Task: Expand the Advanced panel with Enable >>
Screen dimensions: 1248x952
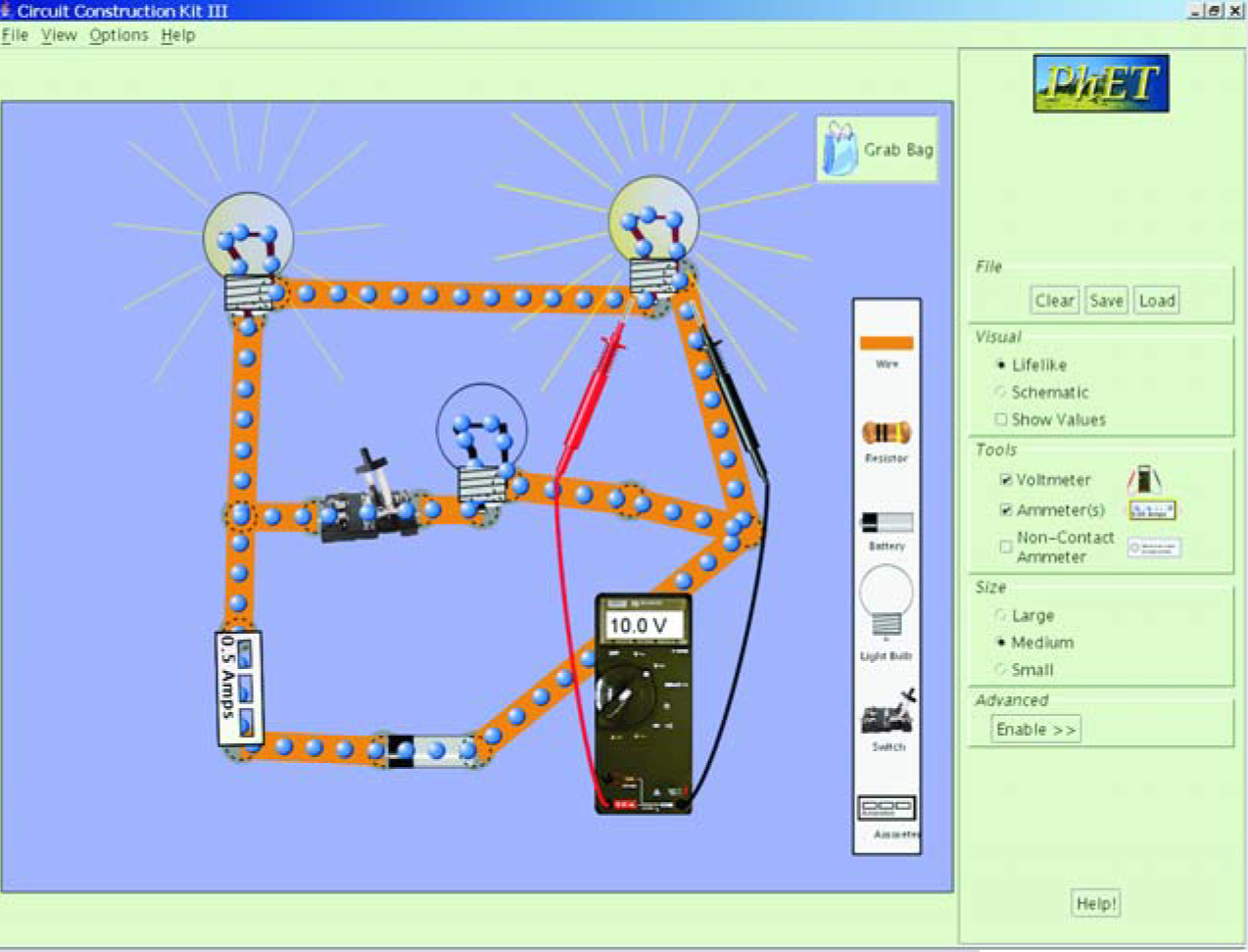Action: tap(1035, 730)
